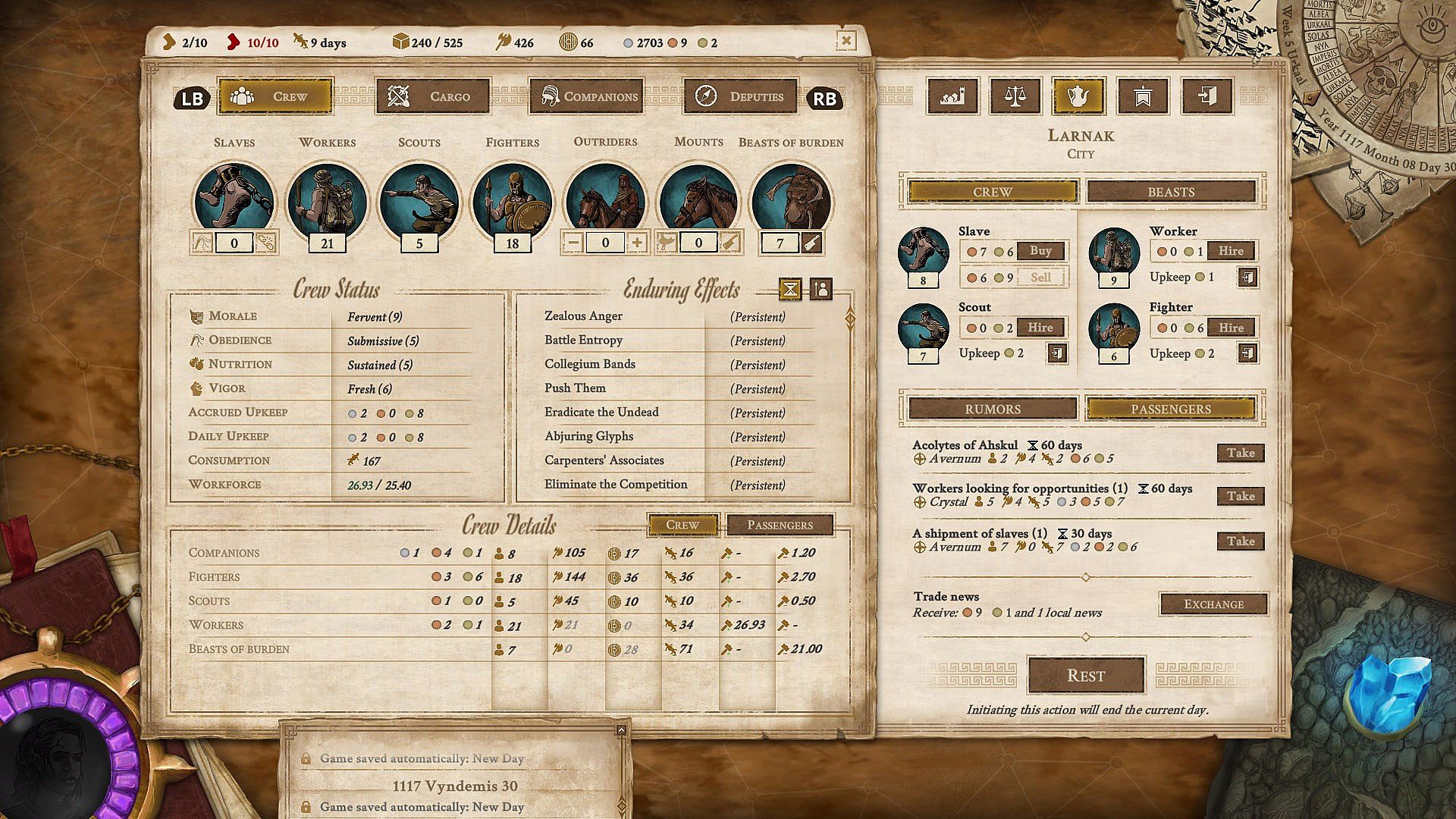1456x819 pixels.
Task: Switch to the Companions tab
Action: [x=586, y=96]
